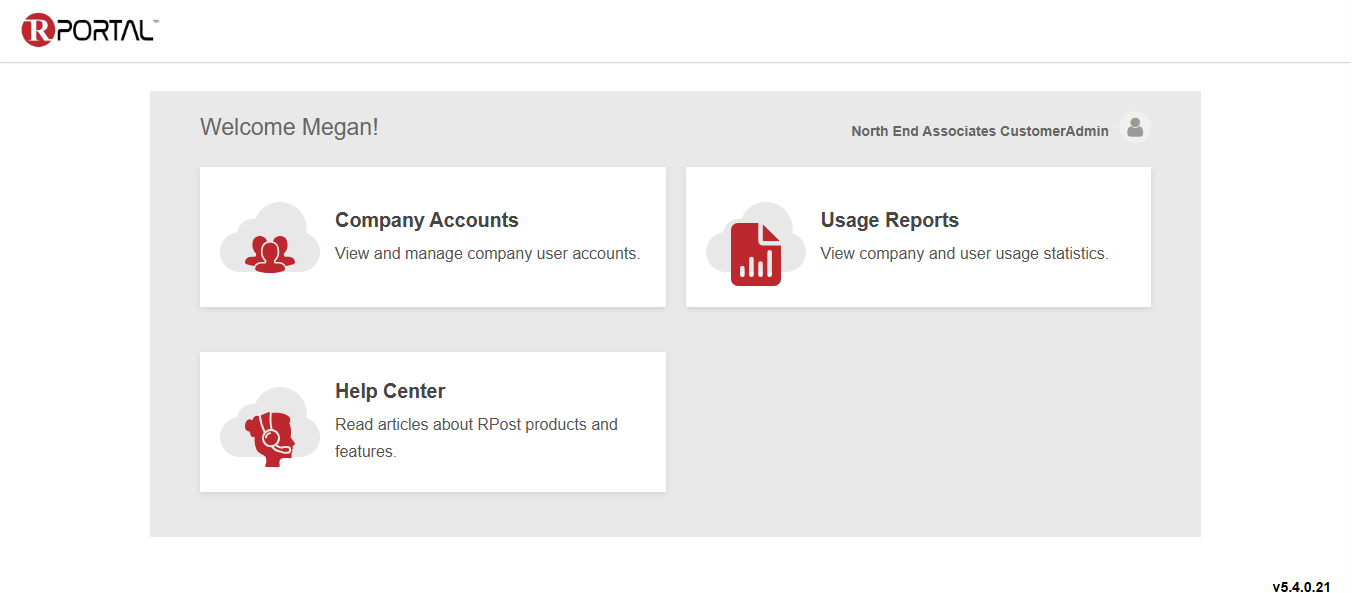Click the red R circle emblem
The image size is (1352, 593).
point(37,30)
